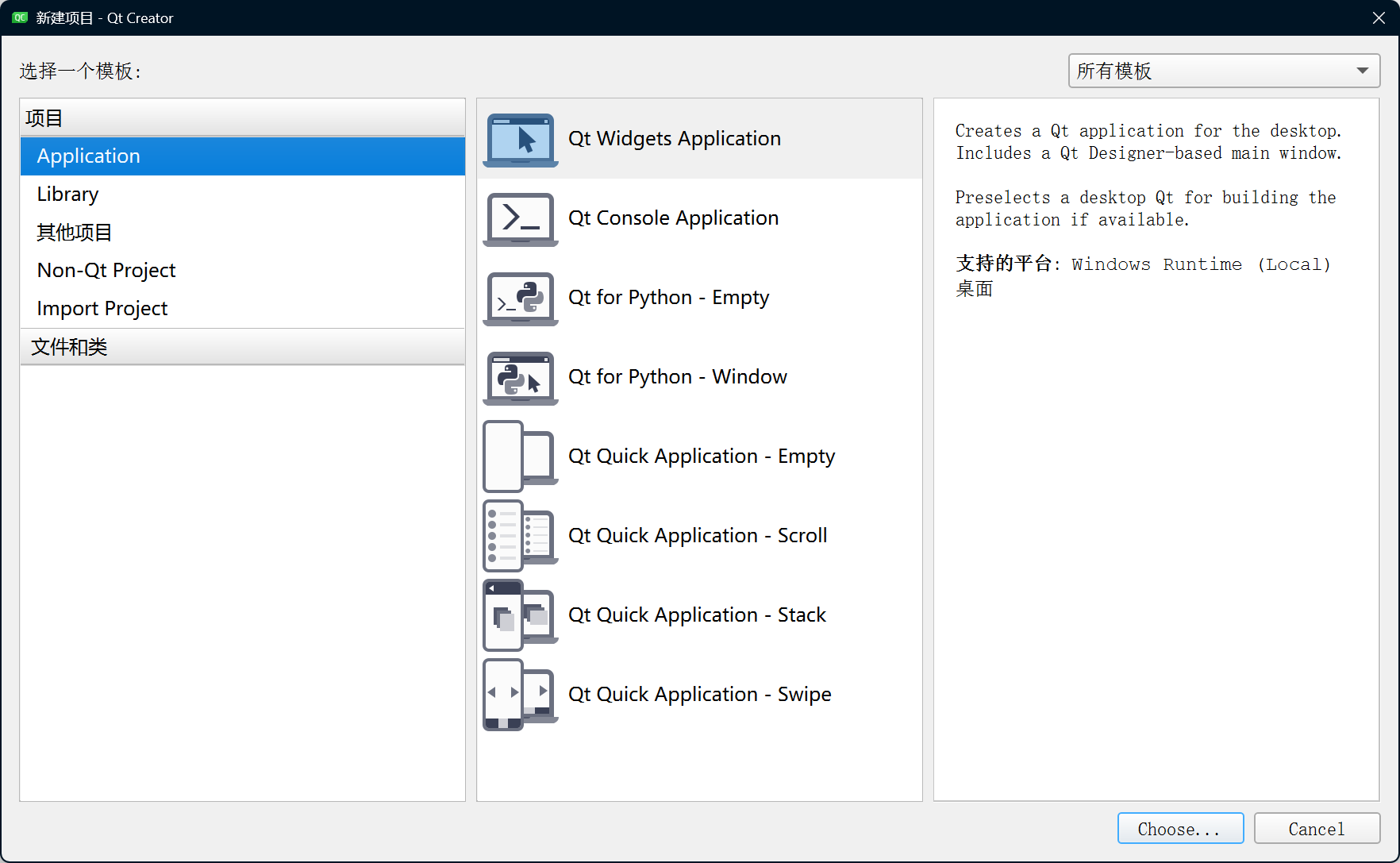Viewport: 1400px width, 863px height.
Task: Pick the Qt Quick Application - Empty icon
Action: pyautogui.click(x=521, y=457)
